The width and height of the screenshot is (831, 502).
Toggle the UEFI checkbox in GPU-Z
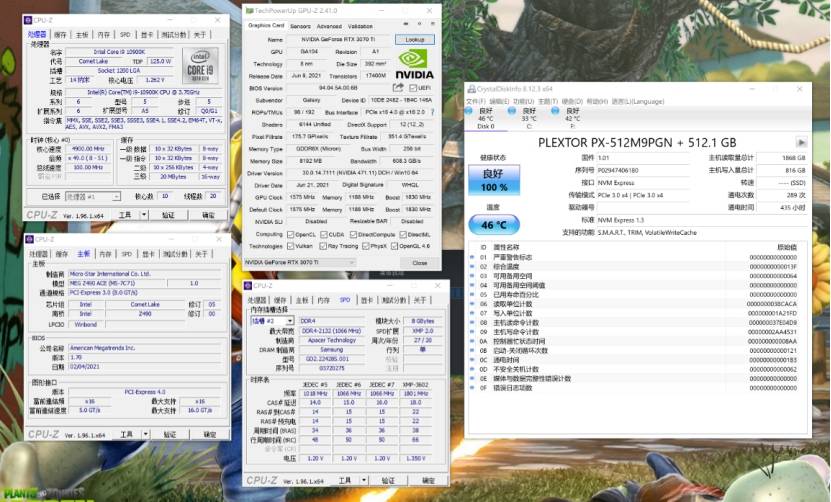click(413, 87)
